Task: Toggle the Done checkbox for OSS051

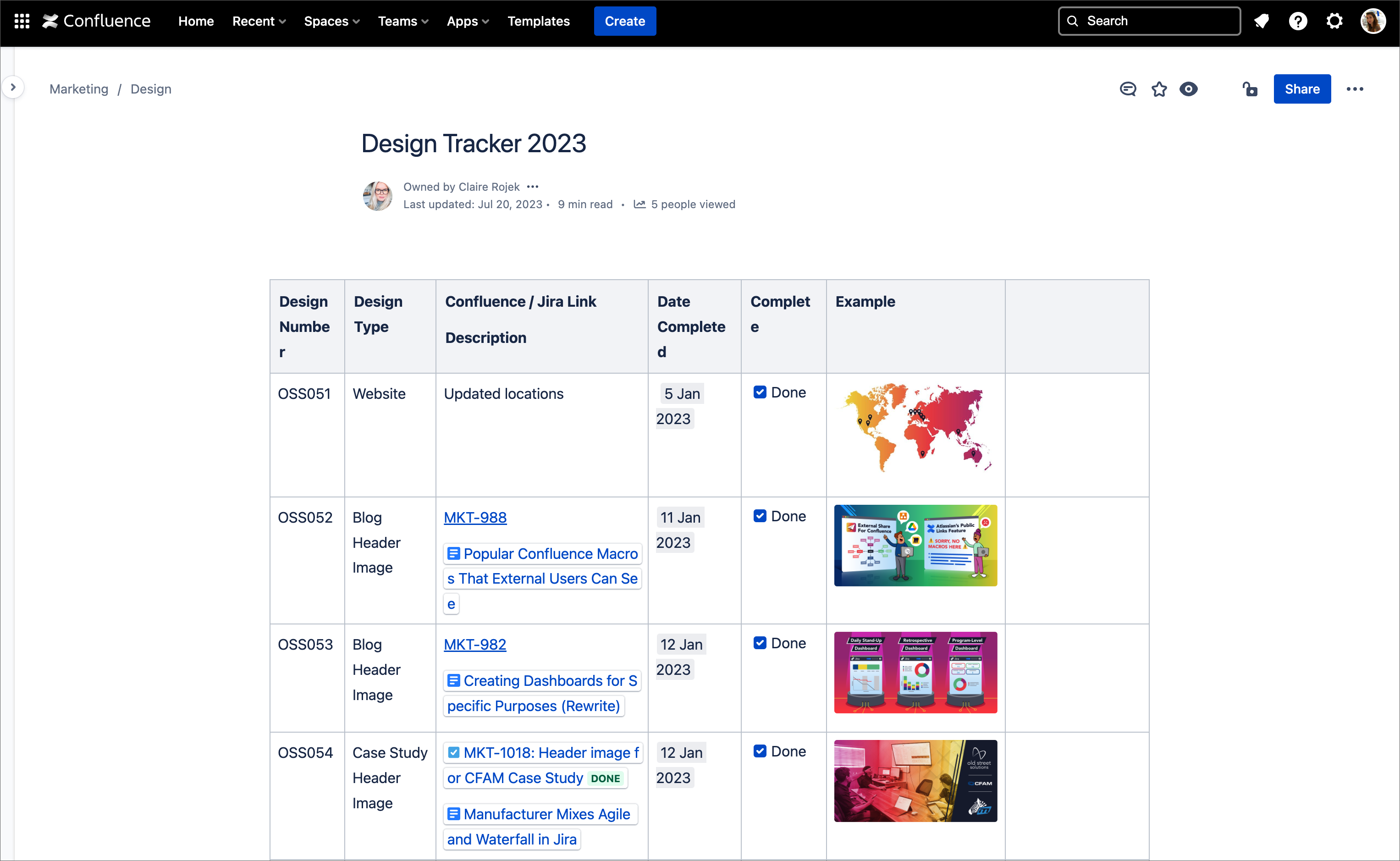Action: click(760, 392)
